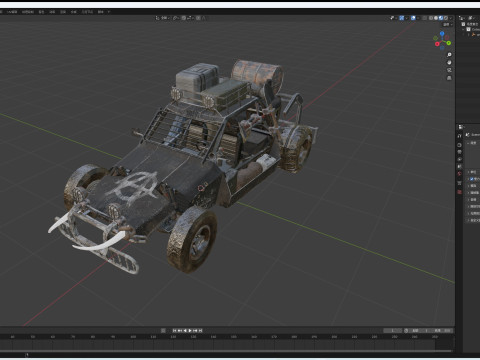Open the viewport Options dropdown below shading
Screen dimensions: 480x360
pyautogui.click(x=447, y=24)
